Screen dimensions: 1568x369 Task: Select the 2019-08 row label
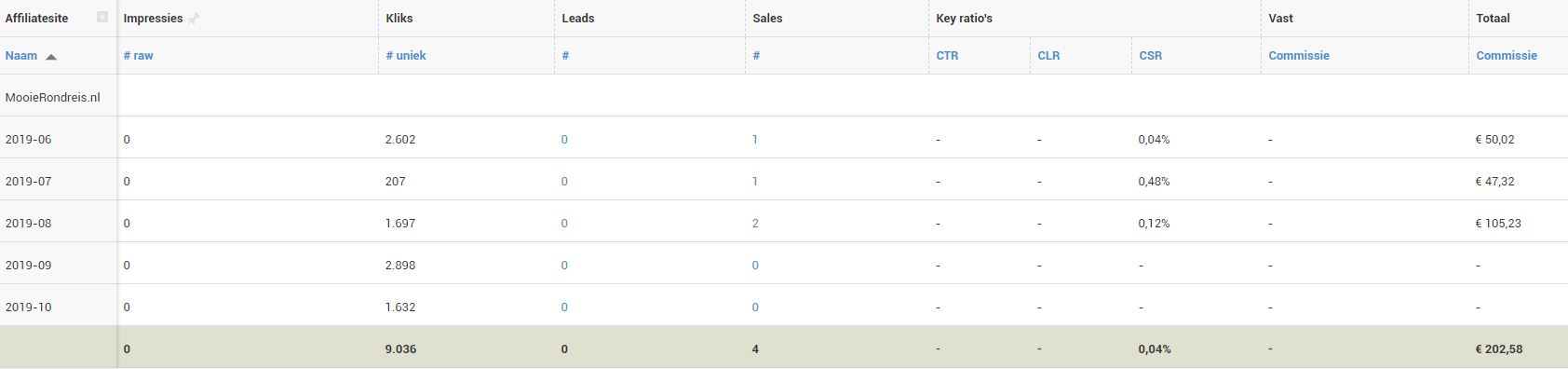[x=29, y=224]
